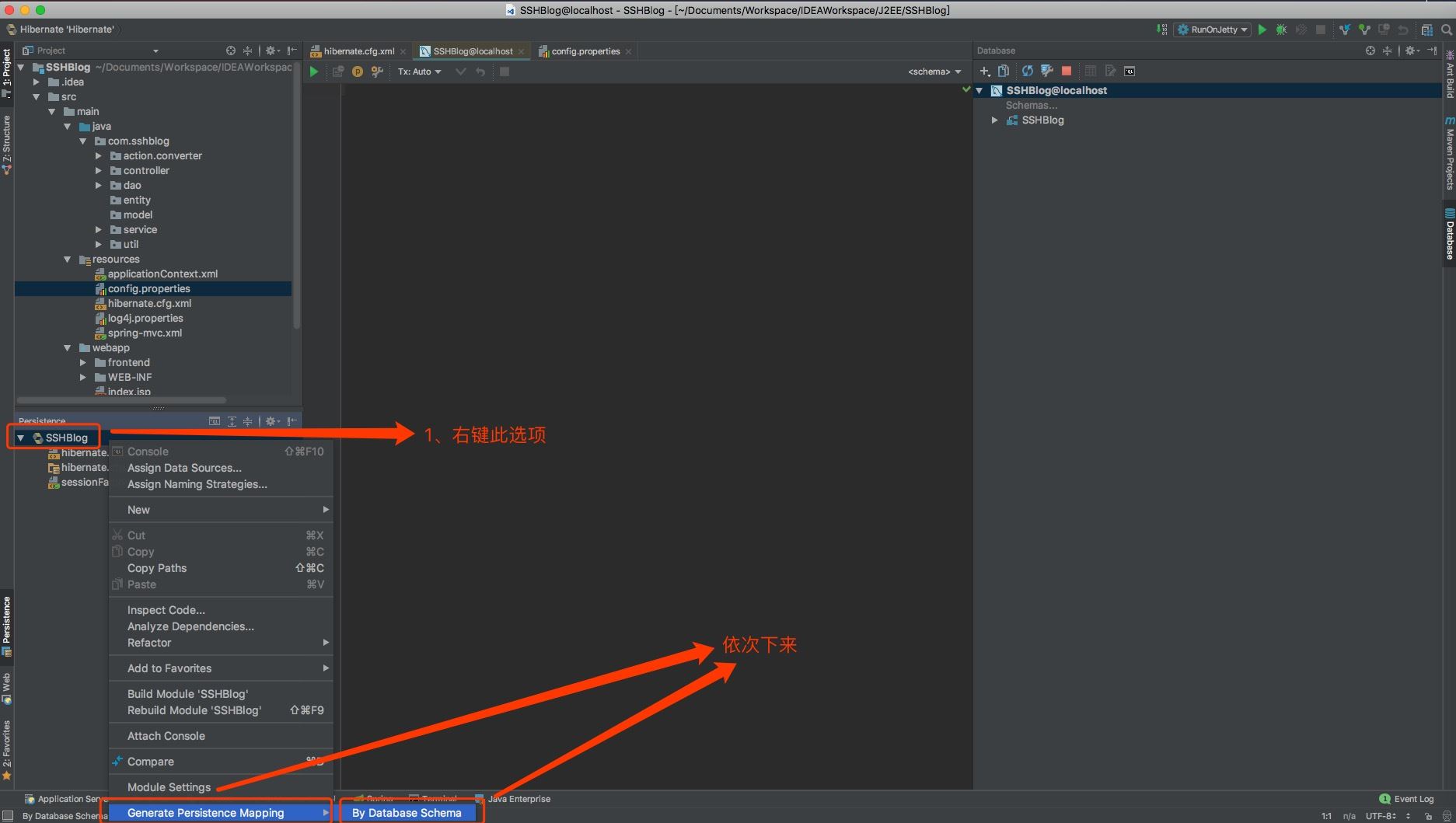Execute the query with the console's green run button
The width and height of the screenshot is (1456, 823).
point(314,71)
